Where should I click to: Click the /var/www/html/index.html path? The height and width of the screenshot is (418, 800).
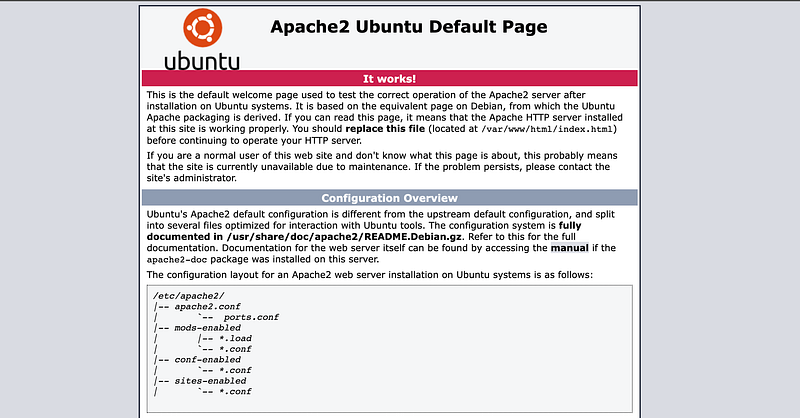[547, 129]
